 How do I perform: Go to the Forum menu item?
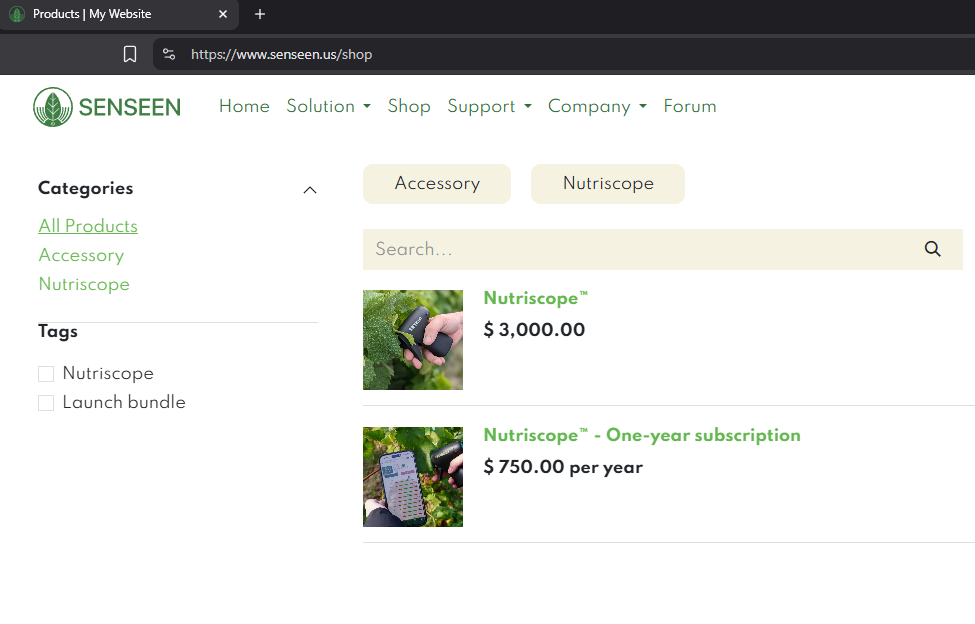[689, 106]
